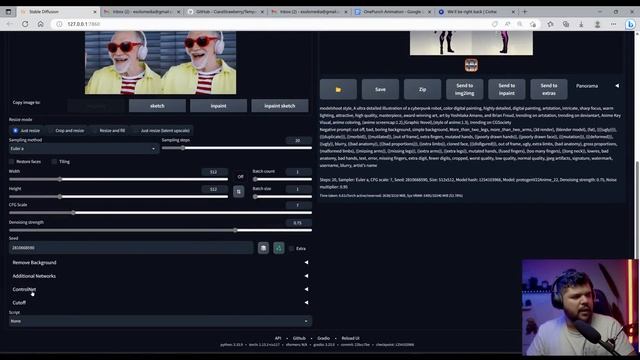Copy image to inpaint sketch
Viewport: 640px width, 360px height.
point(280,106)
